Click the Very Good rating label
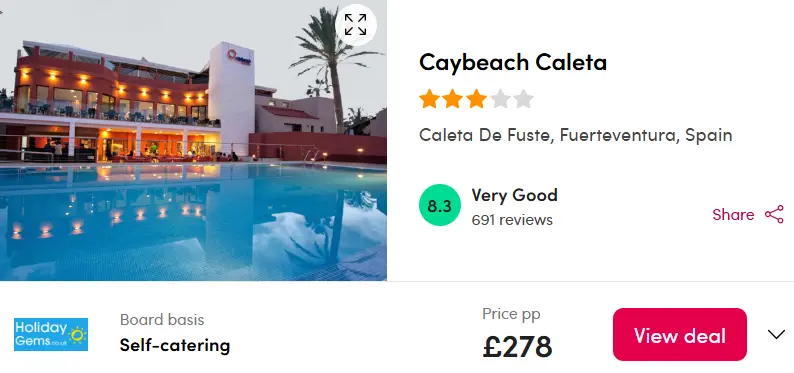 tap(514, 195)
